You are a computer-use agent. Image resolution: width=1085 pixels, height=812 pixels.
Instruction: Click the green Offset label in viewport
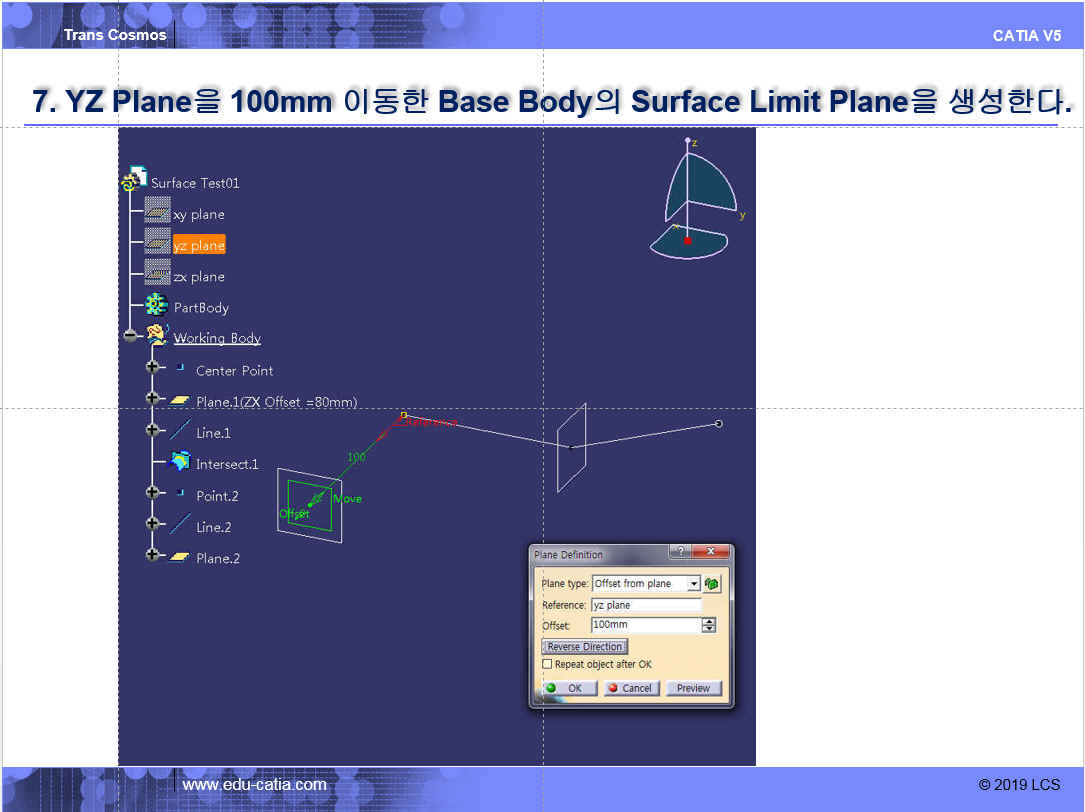click(294, 513)
